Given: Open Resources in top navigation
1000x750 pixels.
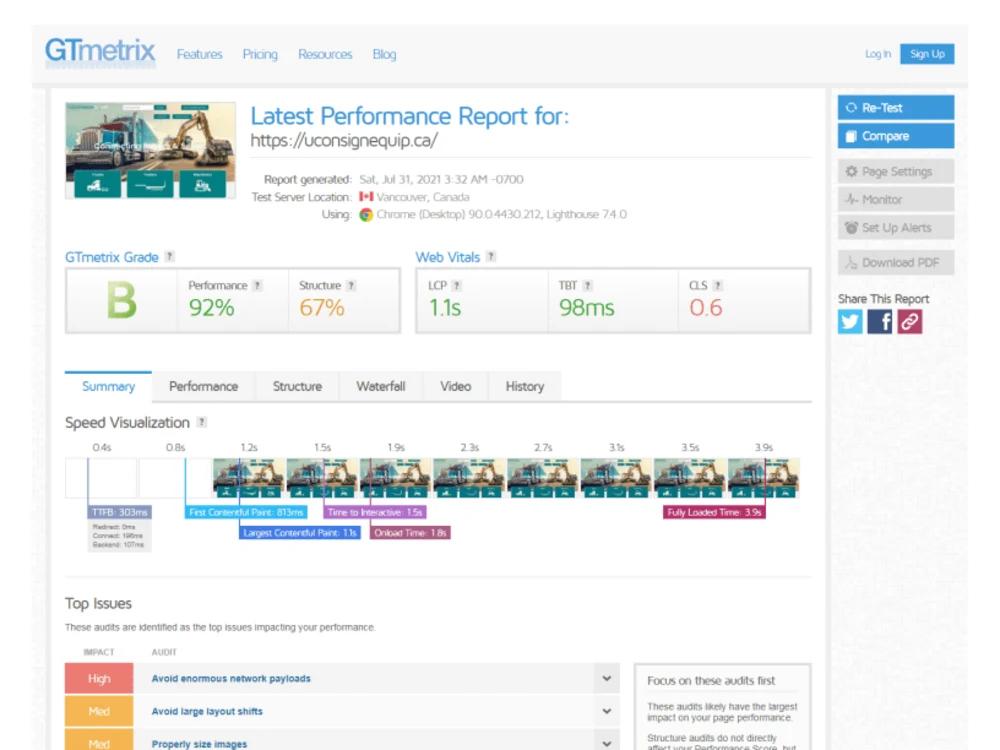Looking at the screenshot, I should (325, 54).
